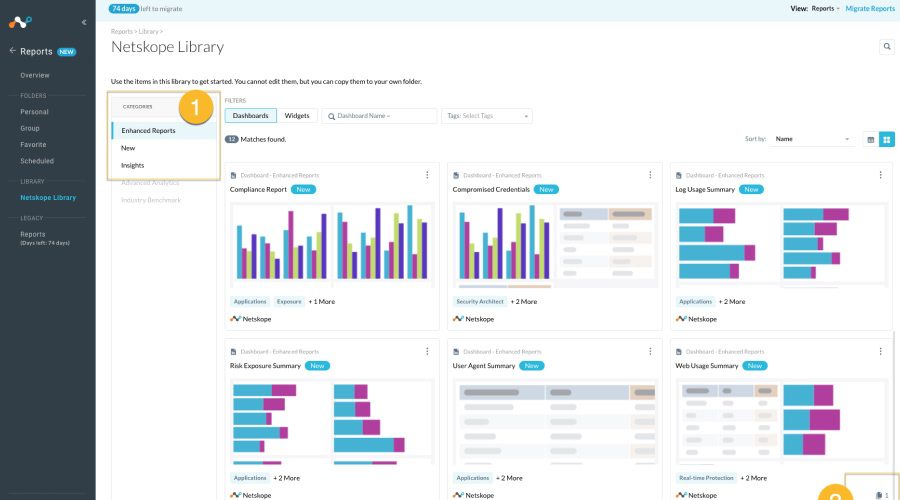Select the Widgets filter tab
900x500 pixels.
297,115
